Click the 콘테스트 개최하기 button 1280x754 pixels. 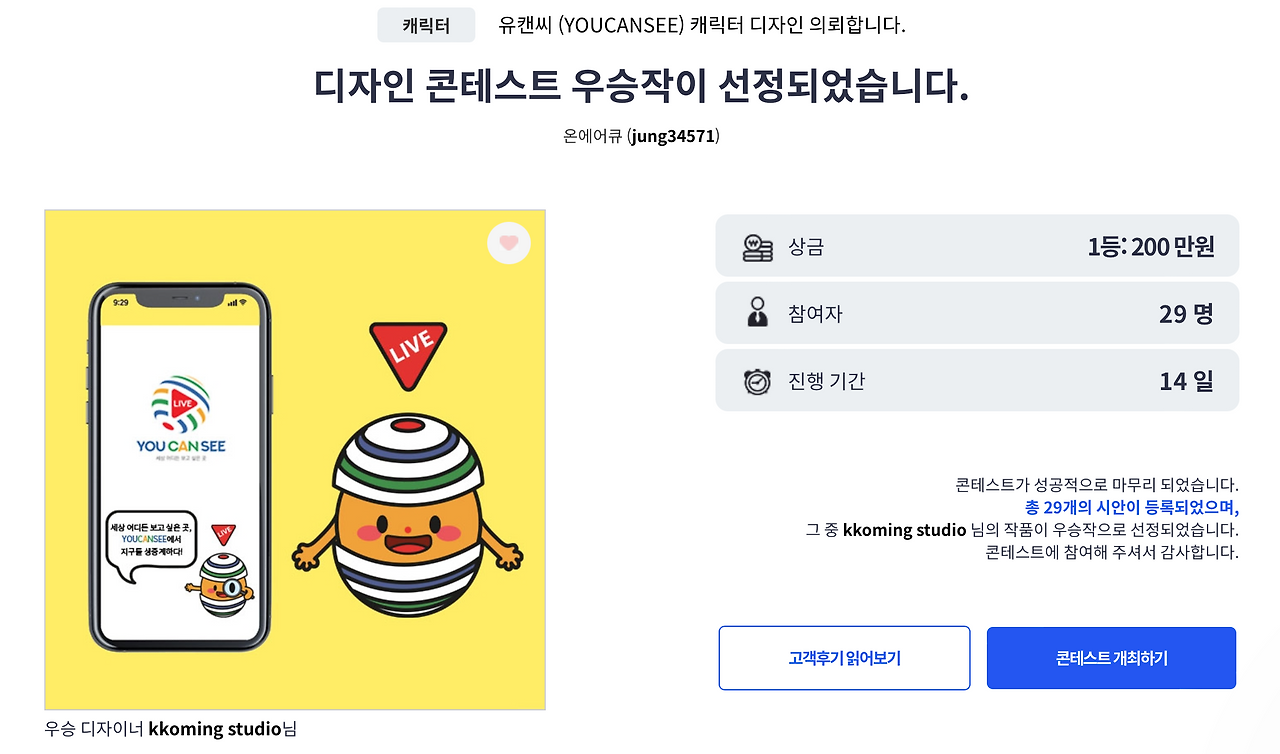(1110, 657)
